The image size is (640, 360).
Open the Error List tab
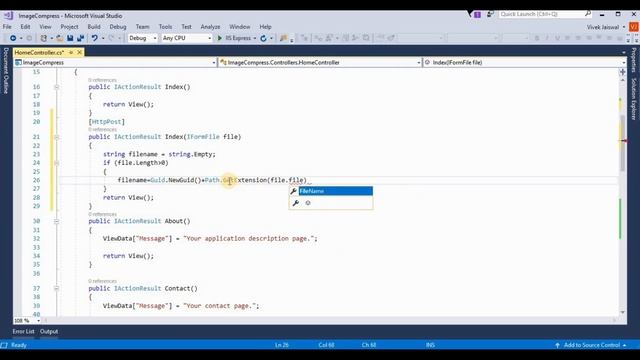tap(23, 331)
